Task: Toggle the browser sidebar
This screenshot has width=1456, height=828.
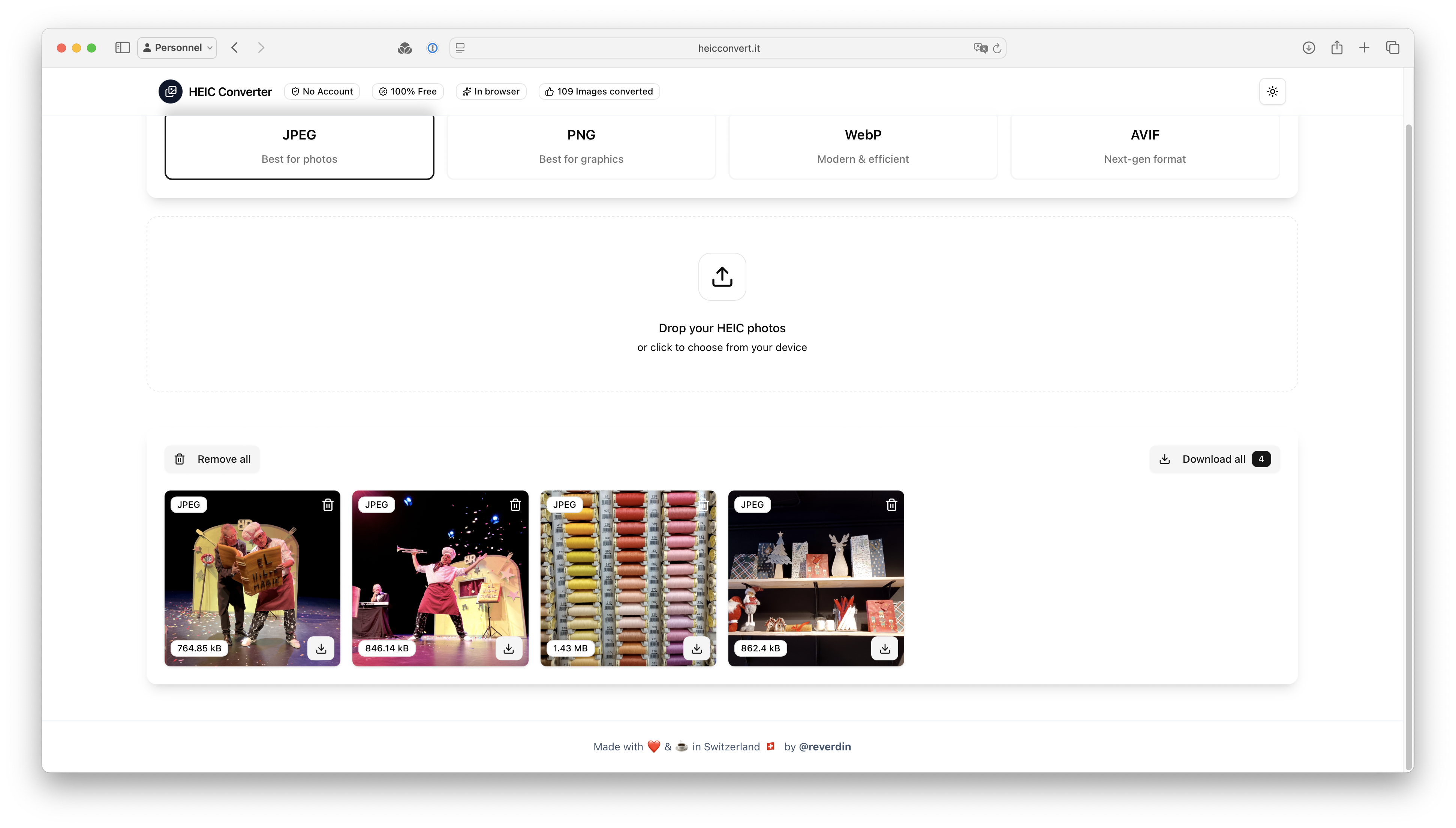Action: [x=122, y=48]
